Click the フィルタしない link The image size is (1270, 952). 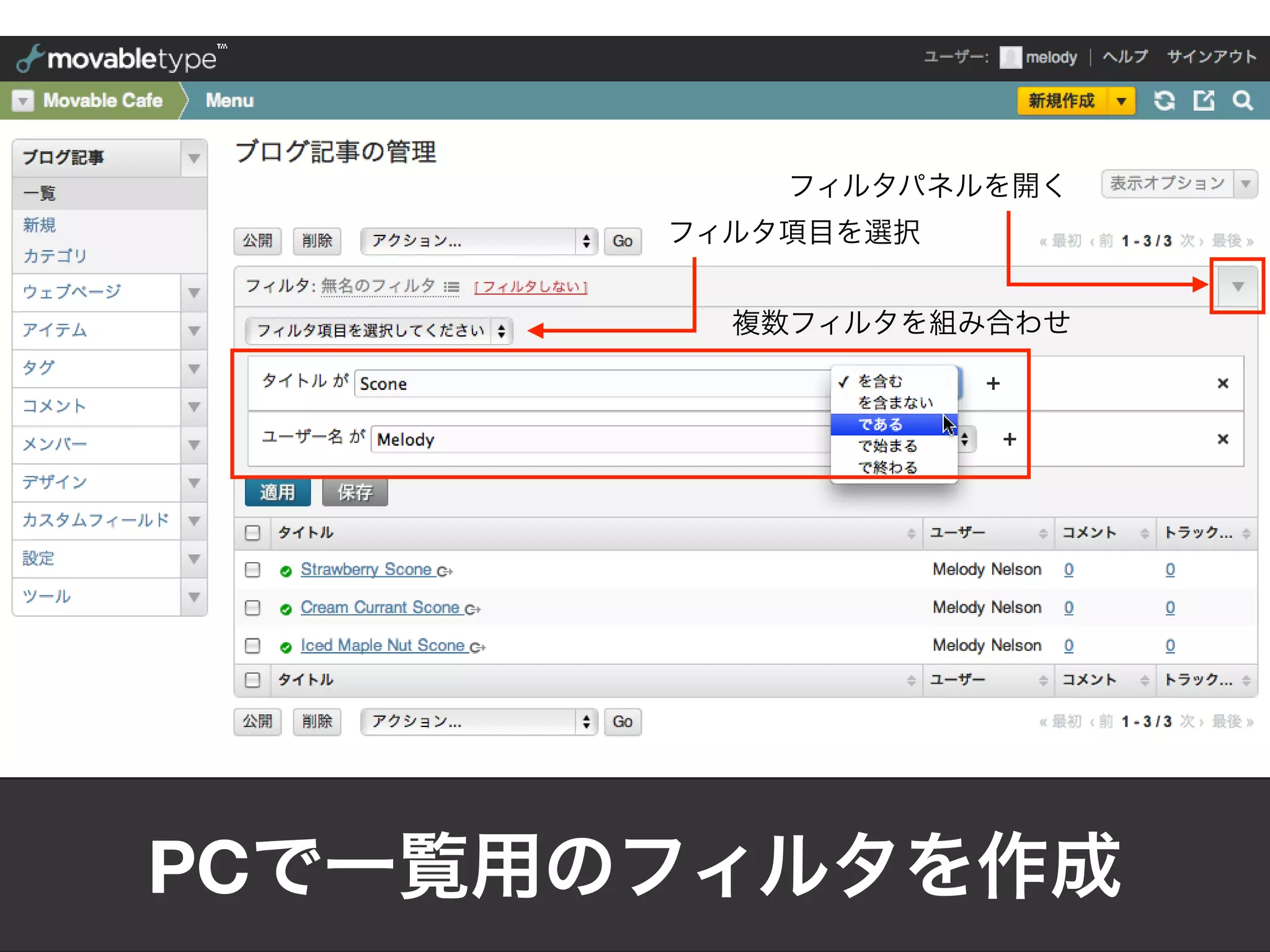point(531,287)
